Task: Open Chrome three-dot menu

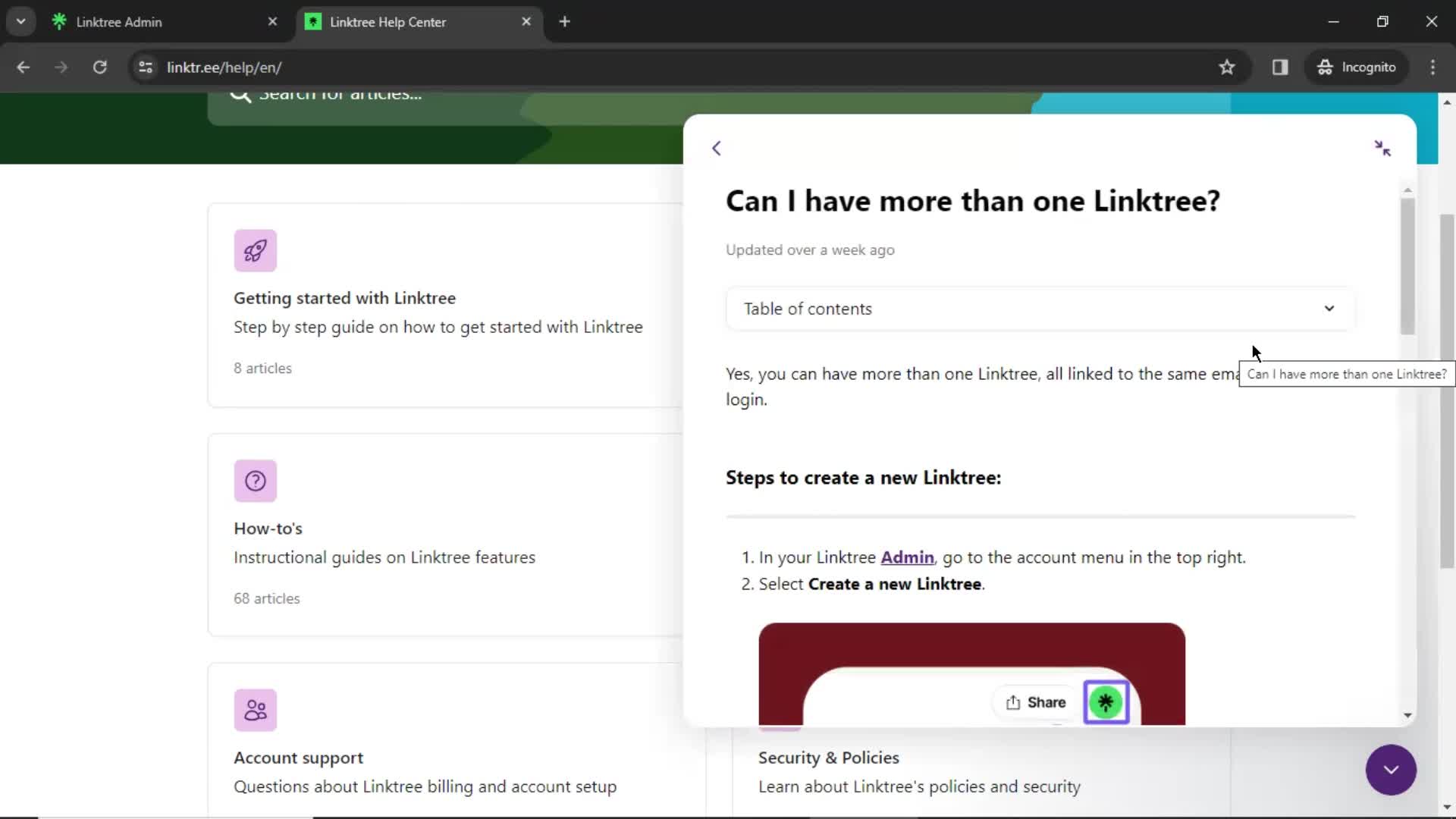Action: tap(1432, 67)
